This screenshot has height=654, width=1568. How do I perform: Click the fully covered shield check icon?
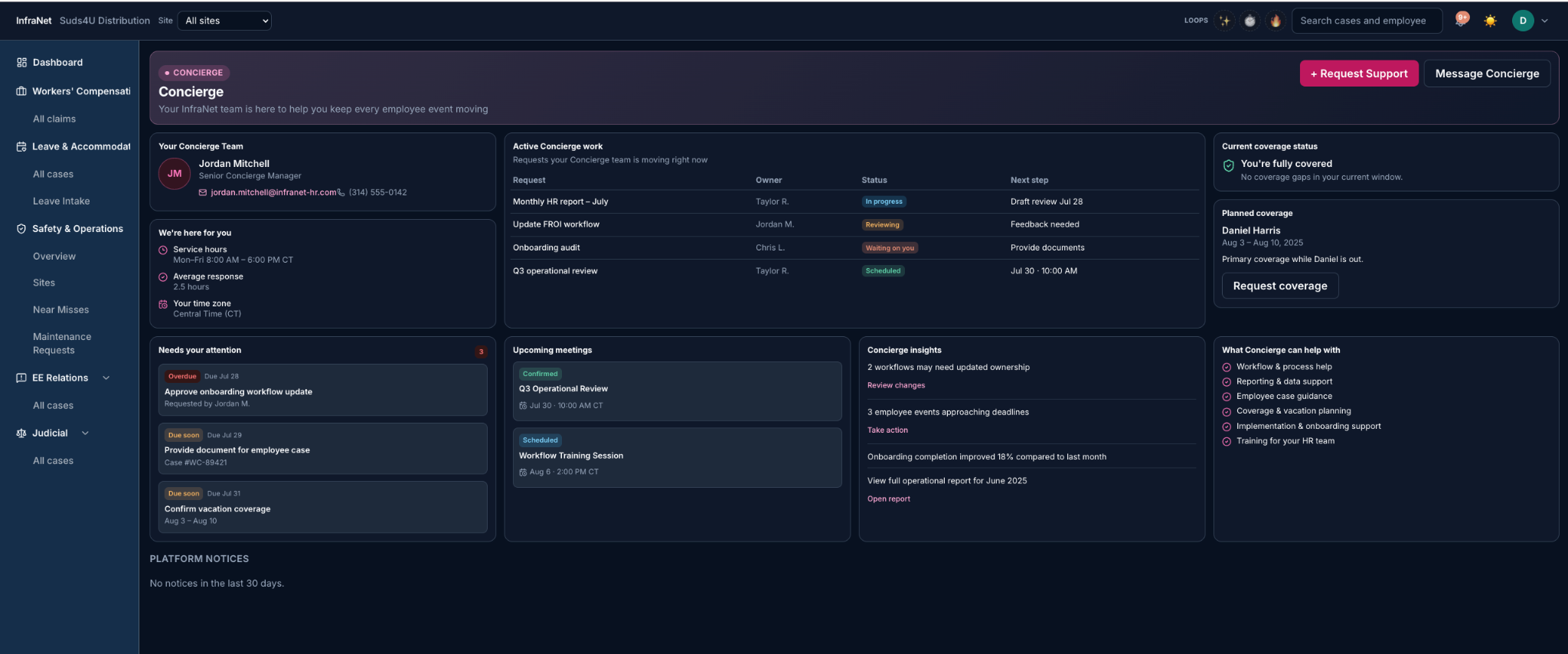click(1228, 165)
